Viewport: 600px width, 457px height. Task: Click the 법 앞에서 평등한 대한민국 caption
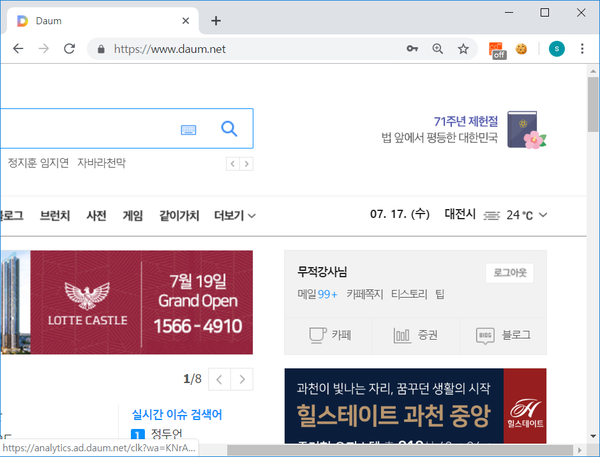point(440,137)
